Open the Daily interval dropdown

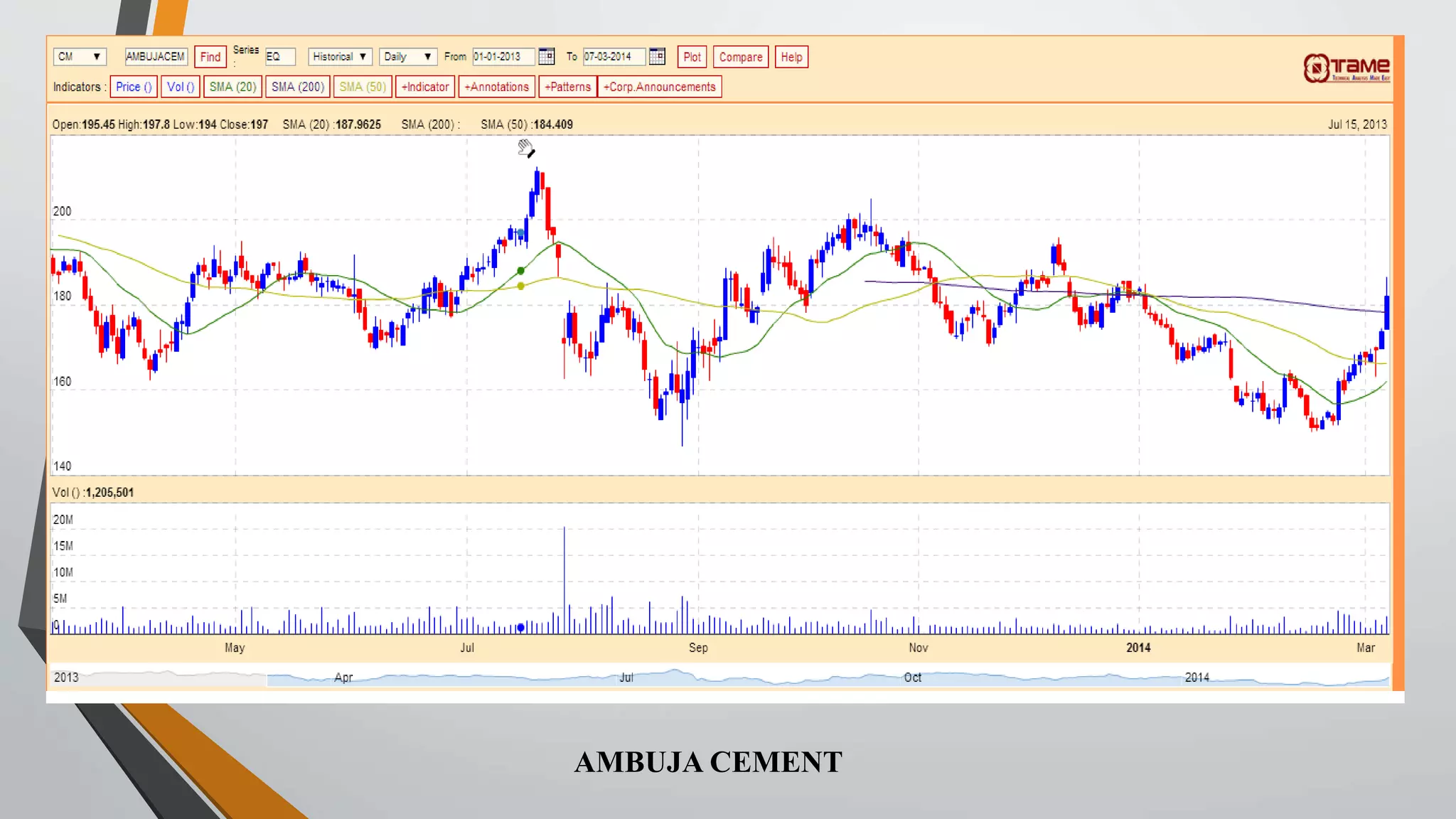[407, 56]
